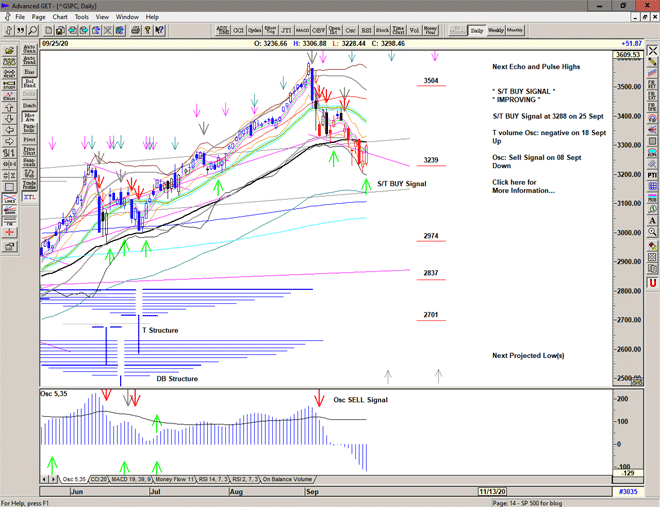The image size is (660, 507).
Task: Select the Weekly timeframe button
Action: (496, 30)
